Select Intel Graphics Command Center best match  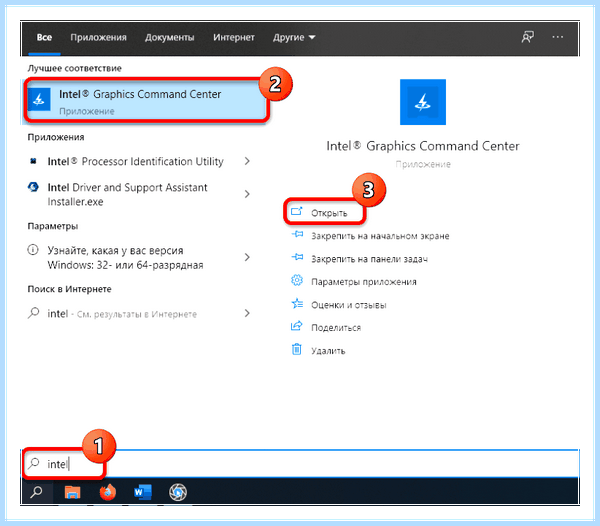[x=145, y=101]
